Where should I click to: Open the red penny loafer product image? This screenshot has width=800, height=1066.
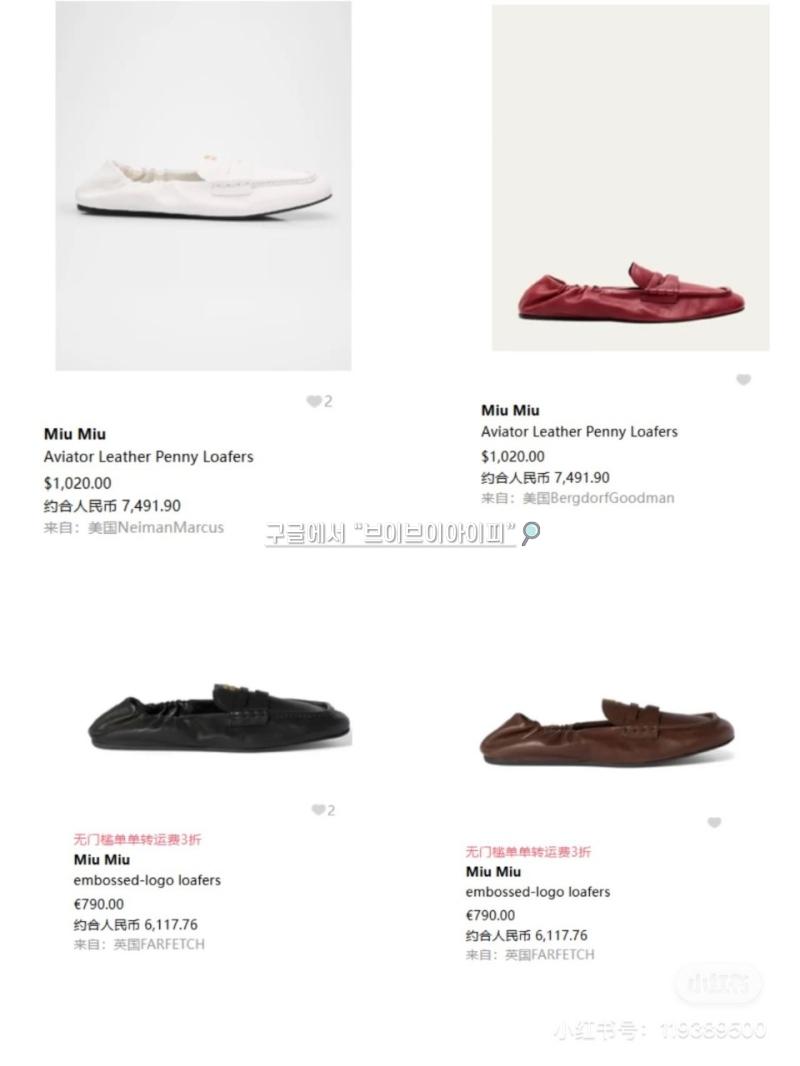(x=631, y=177)
